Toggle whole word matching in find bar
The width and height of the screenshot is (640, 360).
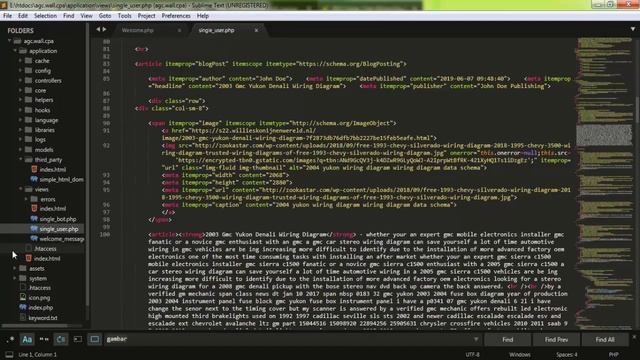pyautogui.click(x=44, y=339)
